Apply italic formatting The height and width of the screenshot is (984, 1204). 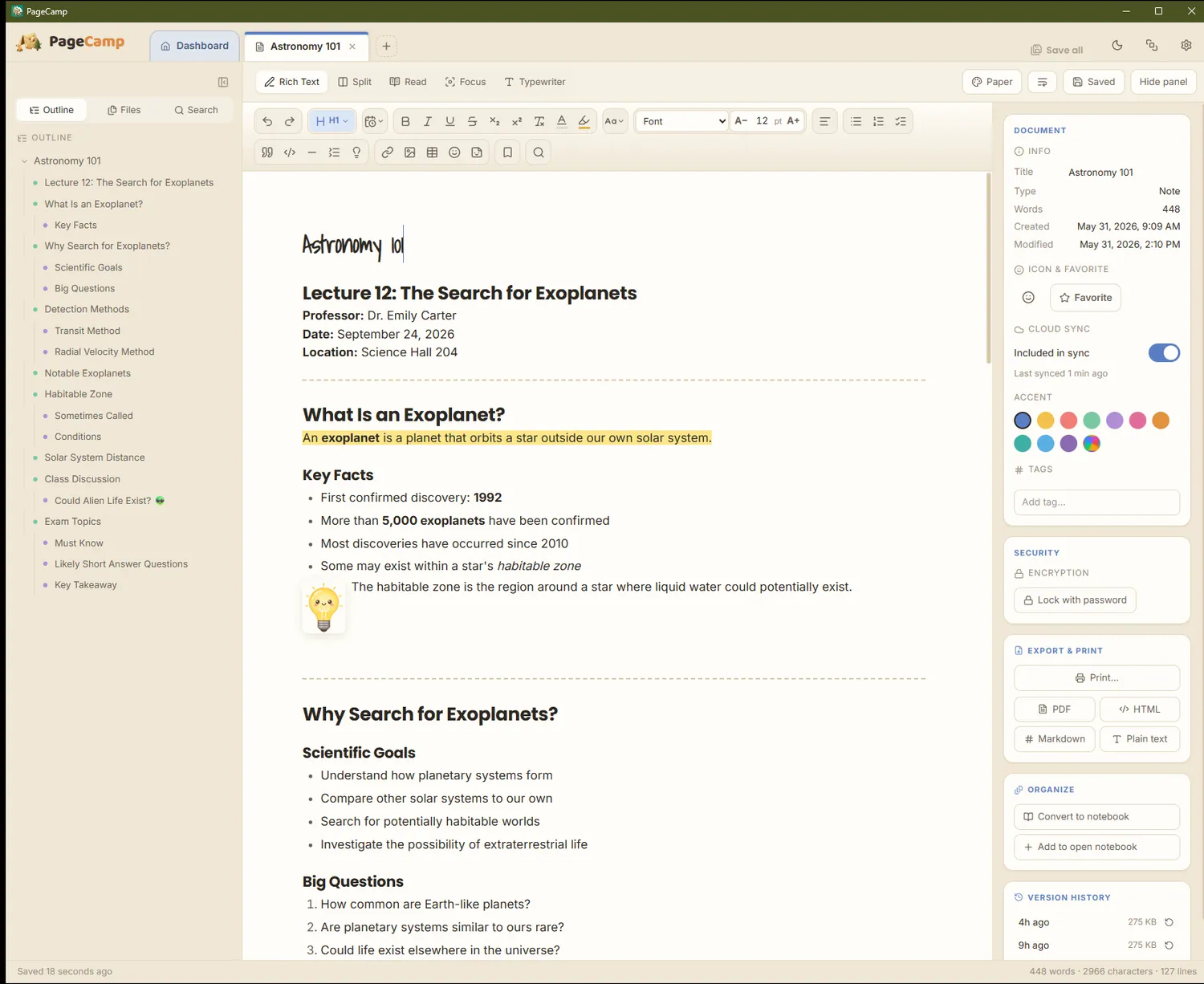[428, 121]
